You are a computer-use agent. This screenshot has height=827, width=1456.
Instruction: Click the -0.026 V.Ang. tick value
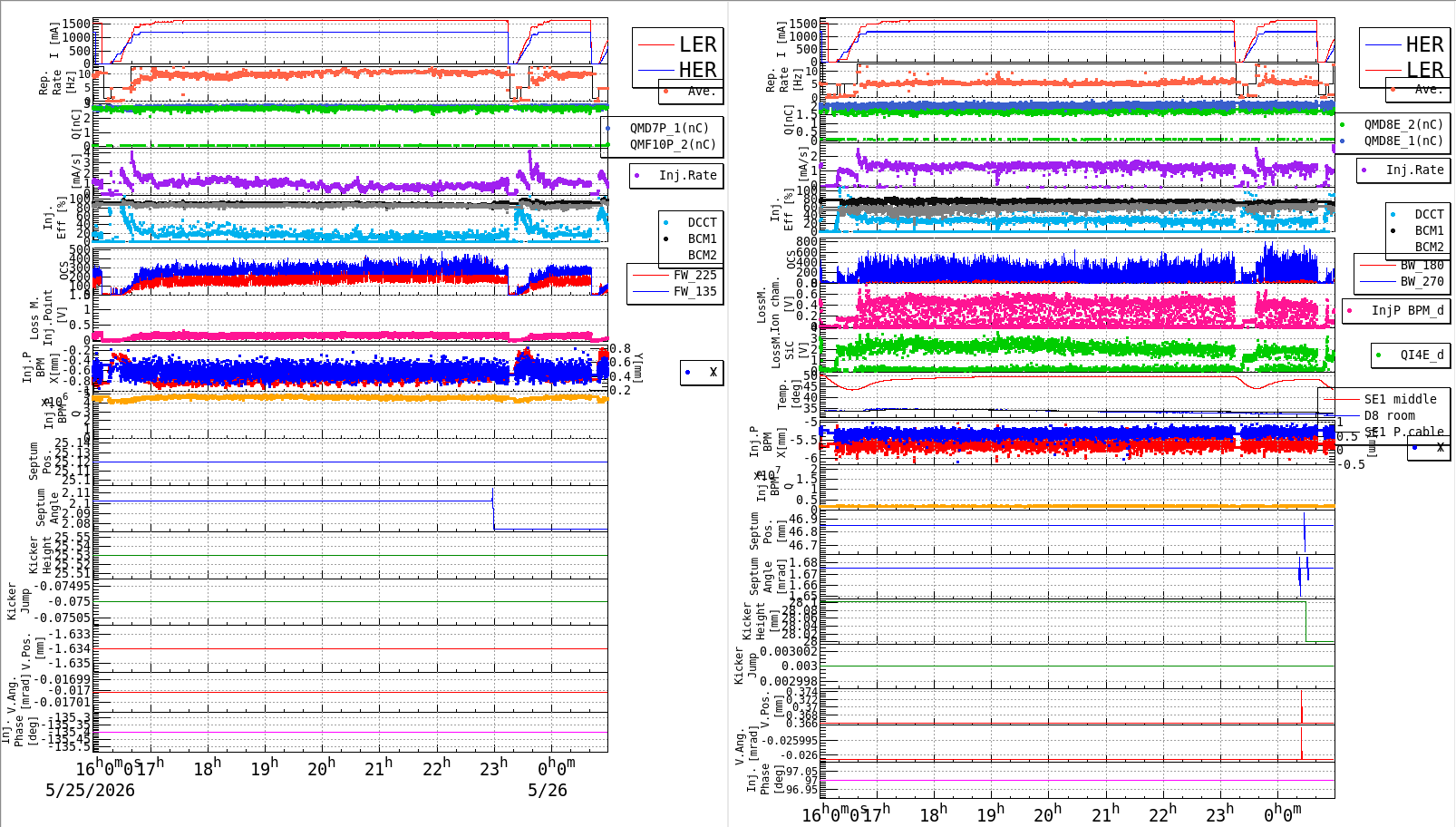(799, 754)
